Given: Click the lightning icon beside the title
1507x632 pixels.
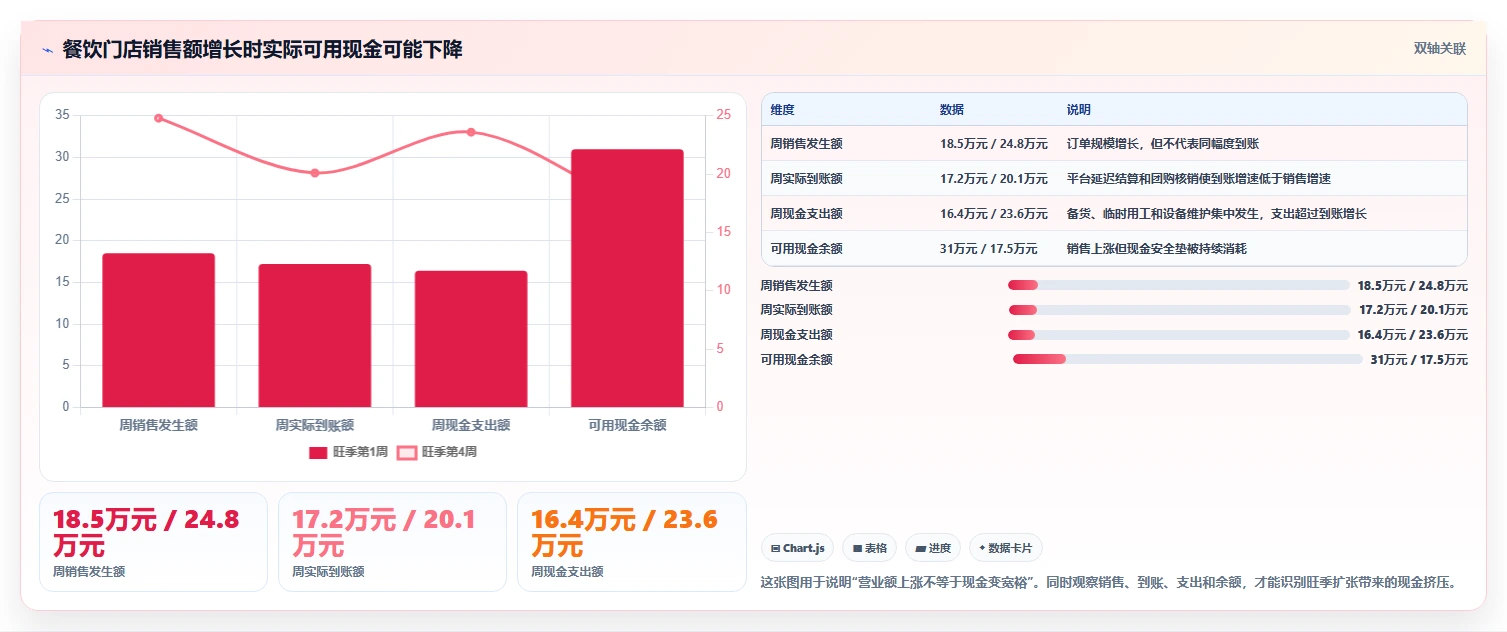Looking at the screenshot, I should click(47, 50).
